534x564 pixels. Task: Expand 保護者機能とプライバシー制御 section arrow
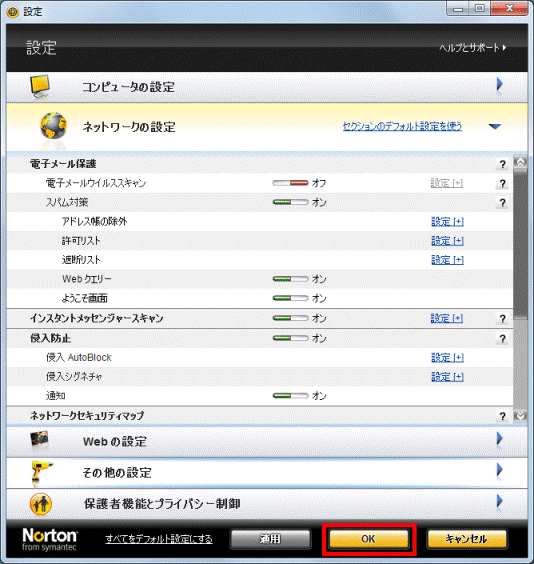[499, 501]
